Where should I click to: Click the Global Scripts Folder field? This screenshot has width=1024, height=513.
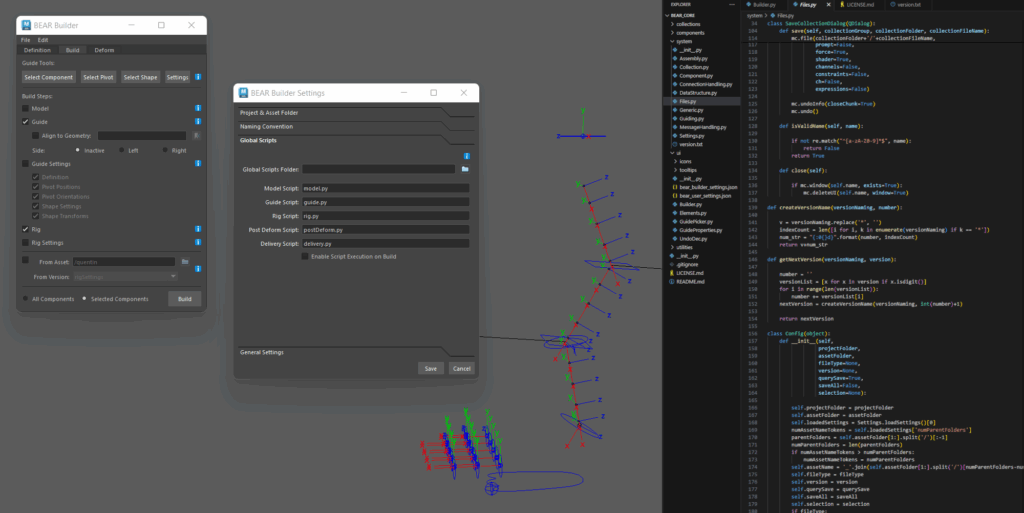click(379, 169)
